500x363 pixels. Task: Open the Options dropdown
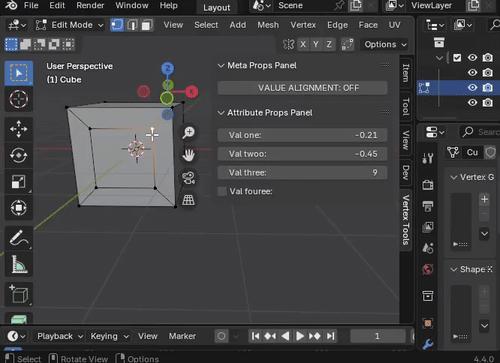[385, 44]
